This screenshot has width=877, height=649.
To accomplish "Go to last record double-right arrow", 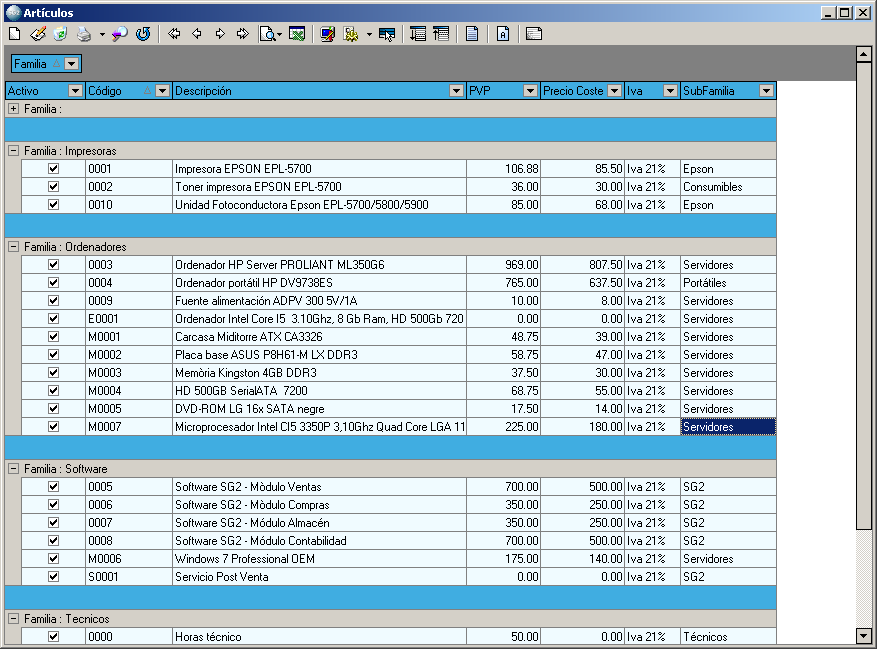I will (x=243, y=34).
